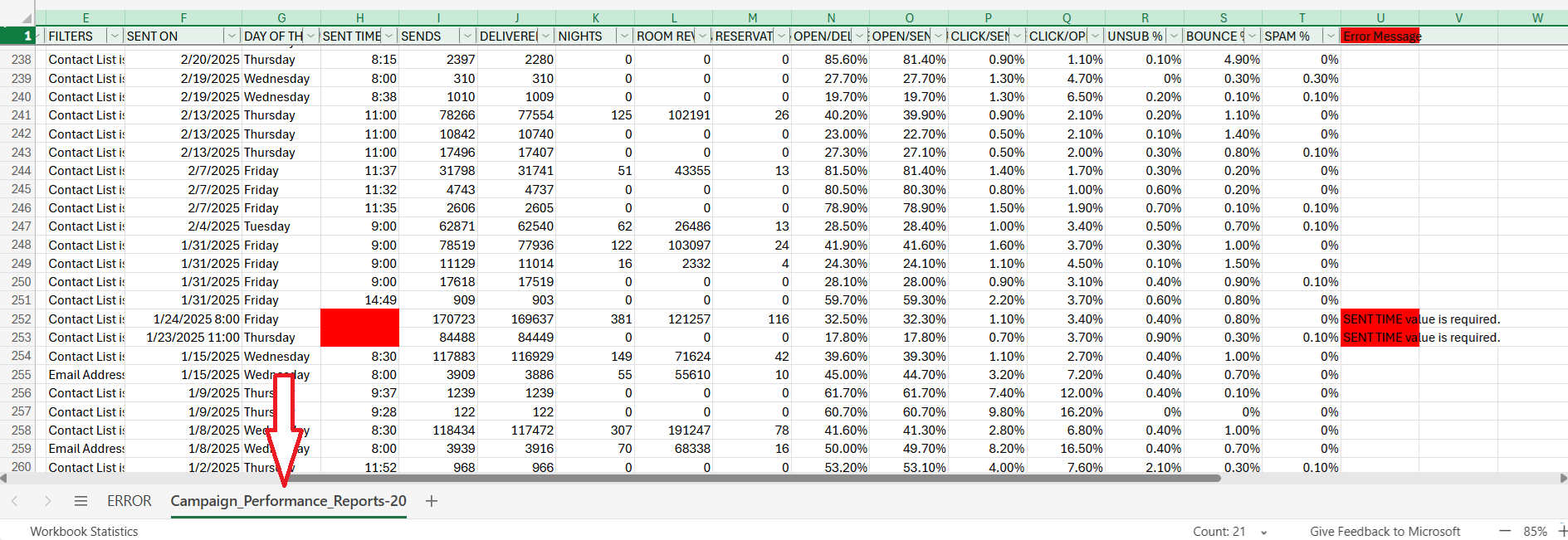1568x540 pixels.
Task: Open the RESERVAT filter dropdown
Action: coord(782,36)
